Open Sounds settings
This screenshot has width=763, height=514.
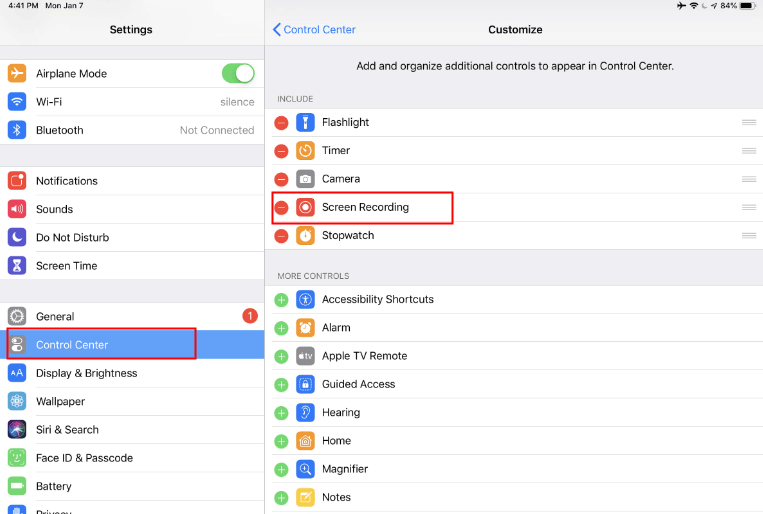(132, 209)
